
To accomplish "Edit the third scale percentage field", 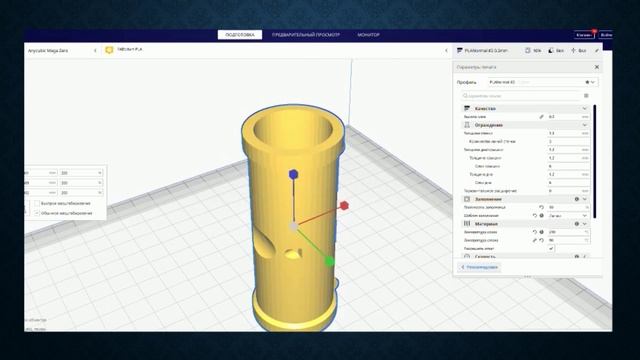I will [81, 193].
